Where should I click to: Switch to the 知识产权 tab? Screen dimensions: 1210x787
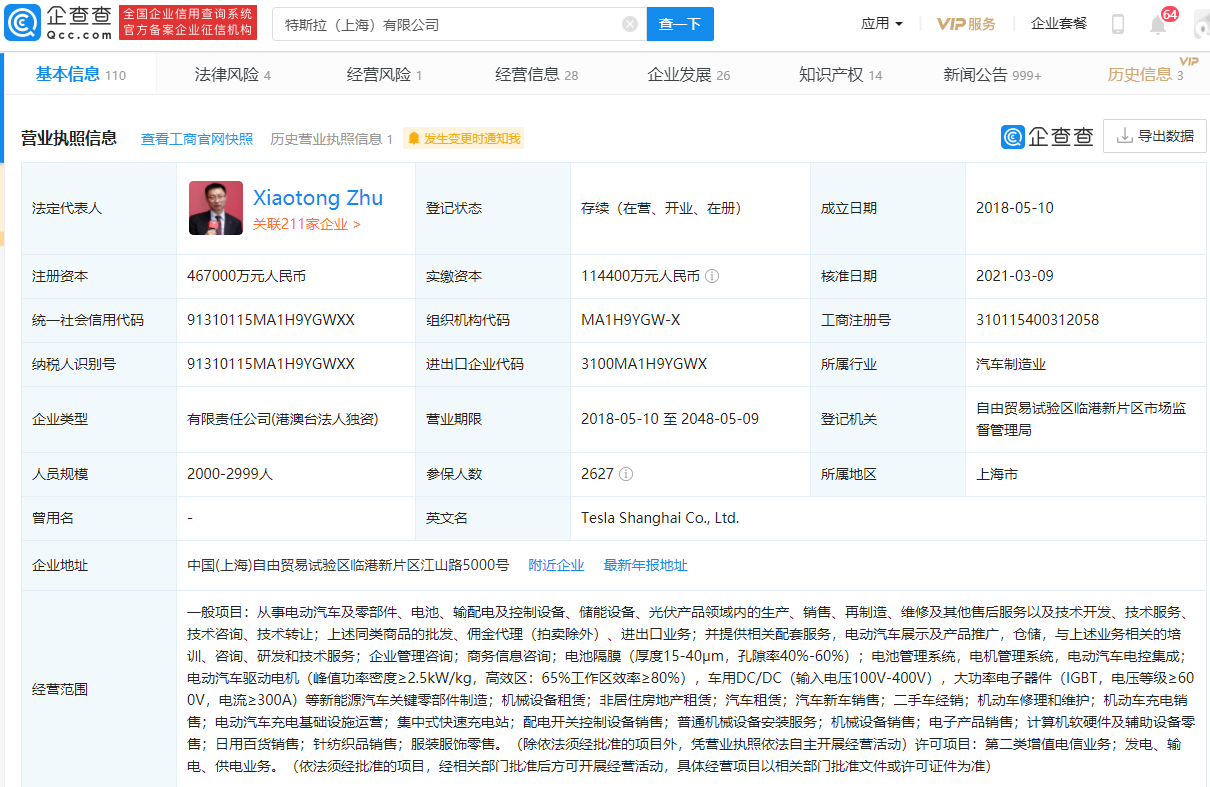pos(840,74)
